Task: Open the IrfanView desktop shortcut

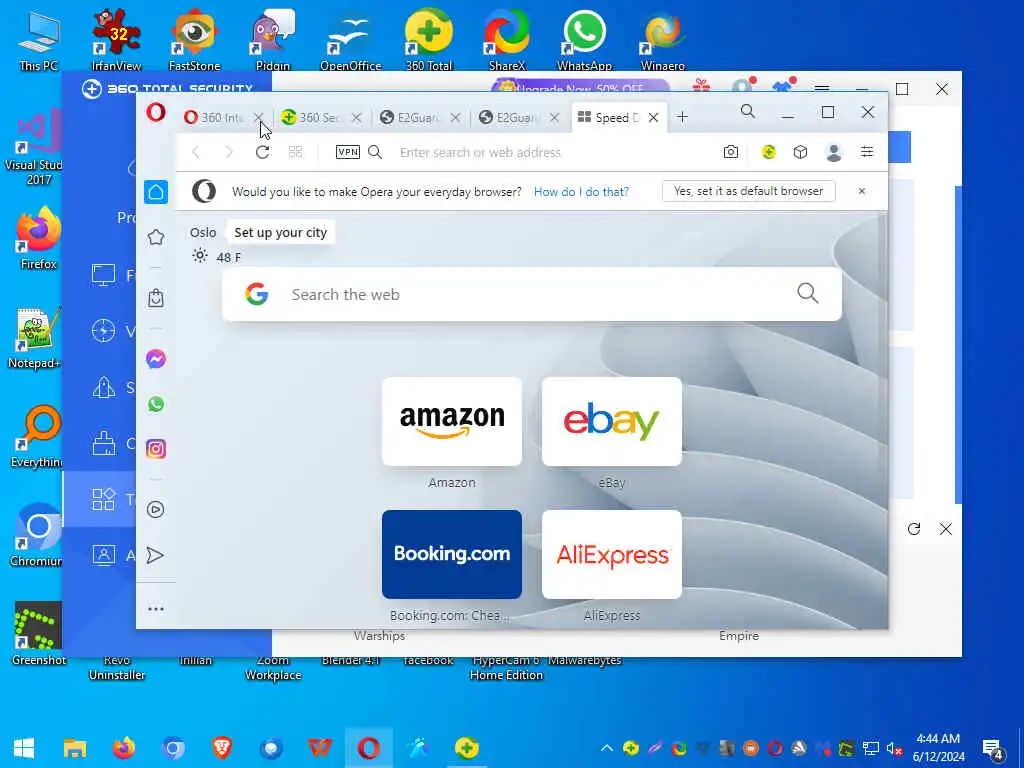Action: (116, 39)
